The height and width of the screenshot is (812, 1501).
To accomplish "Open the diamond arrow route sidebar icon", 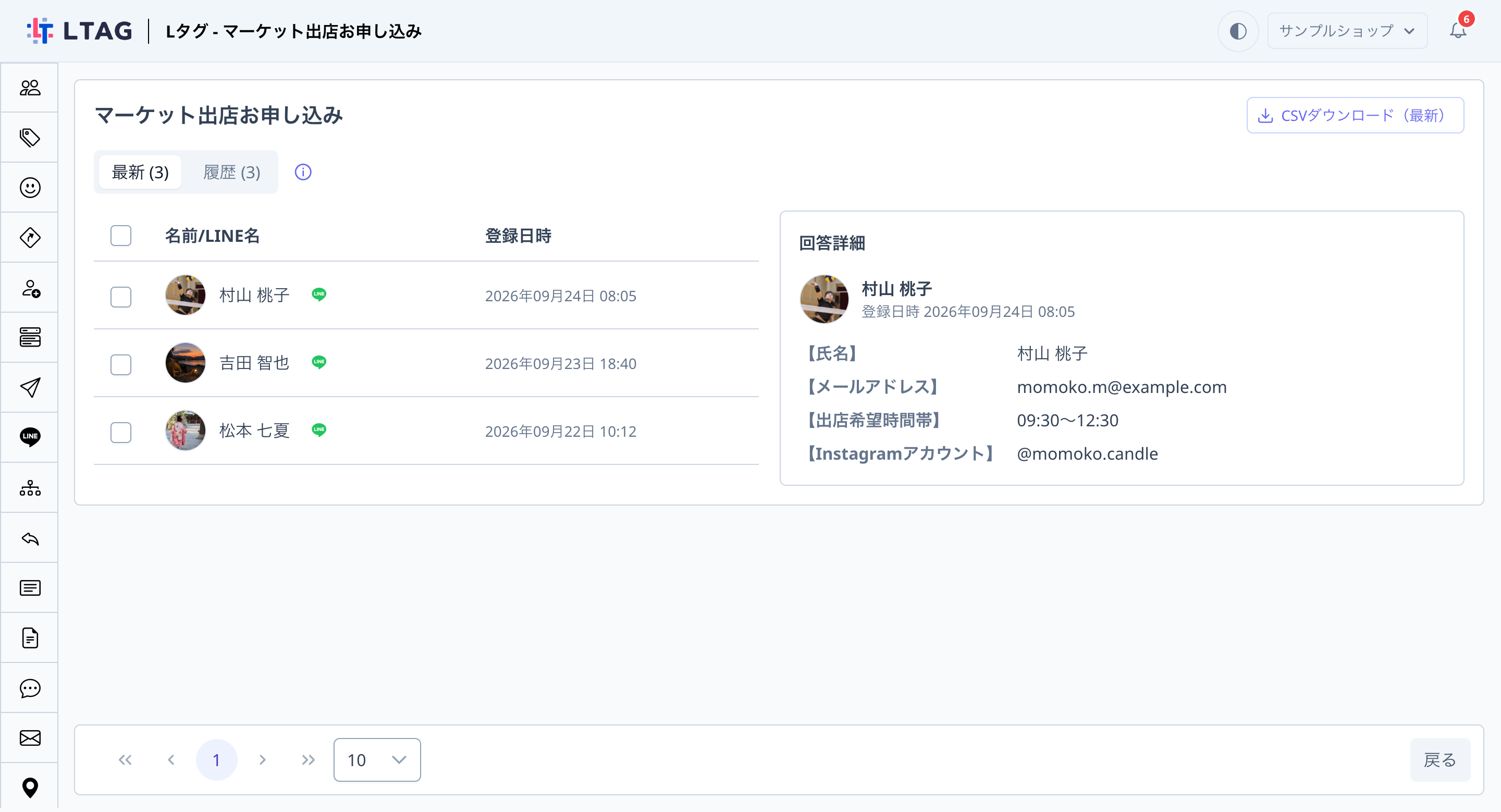I will pyautogui.click(x=30, y=238).
